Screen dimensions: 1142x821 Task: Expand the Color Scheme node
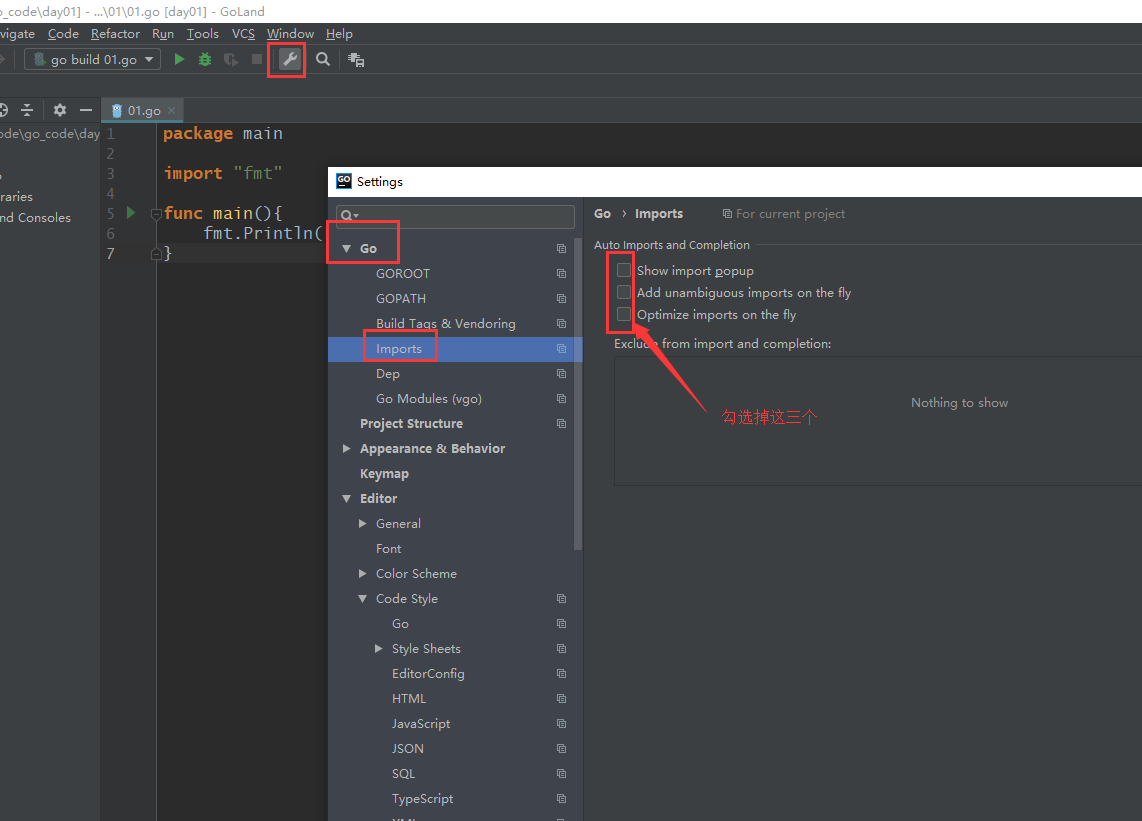[362, 574]
